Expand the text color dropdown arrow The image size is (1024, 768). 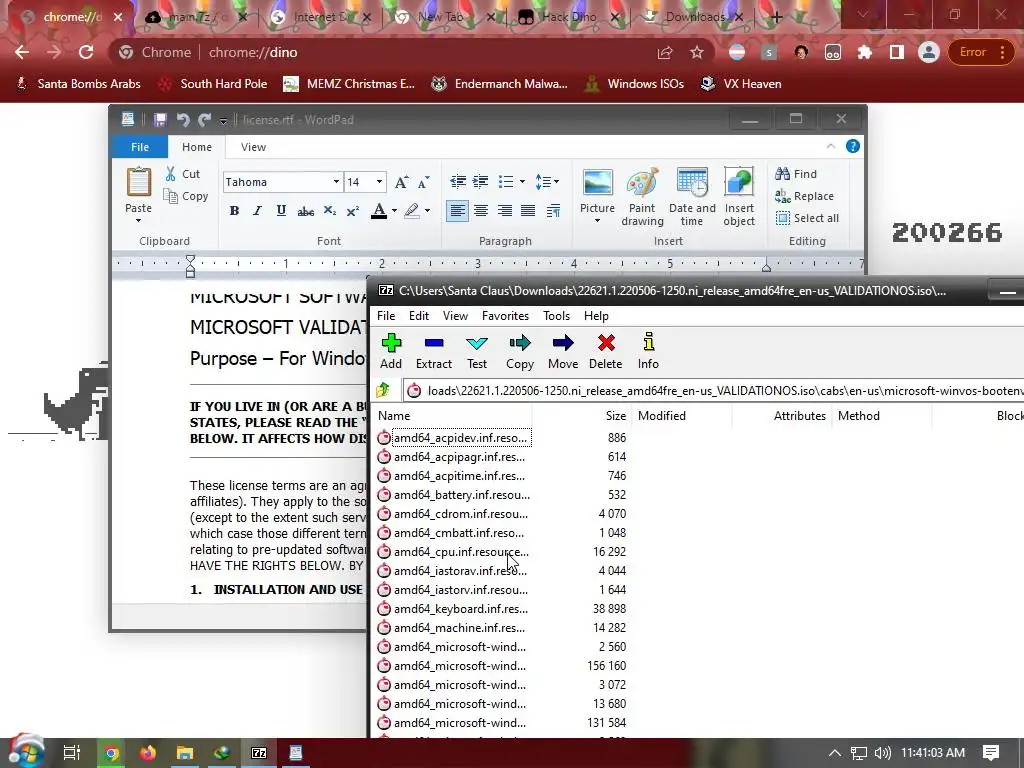[x=394, y=210]
